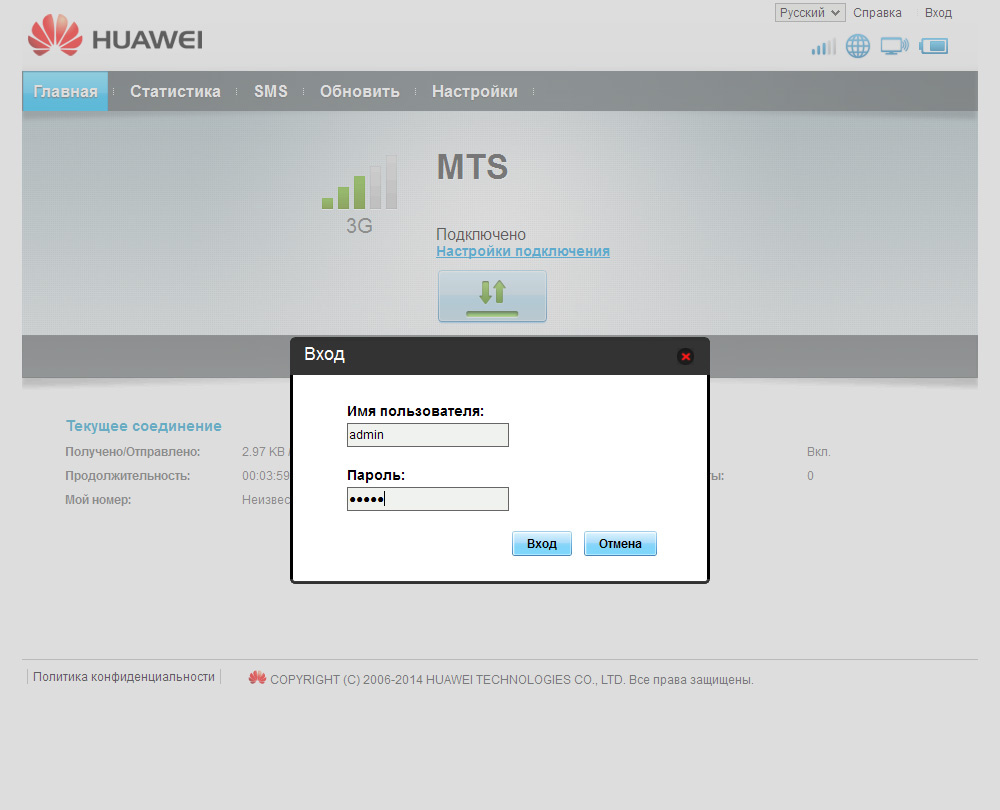
Task: Click the Справка link at top
Action: point(878,13)
